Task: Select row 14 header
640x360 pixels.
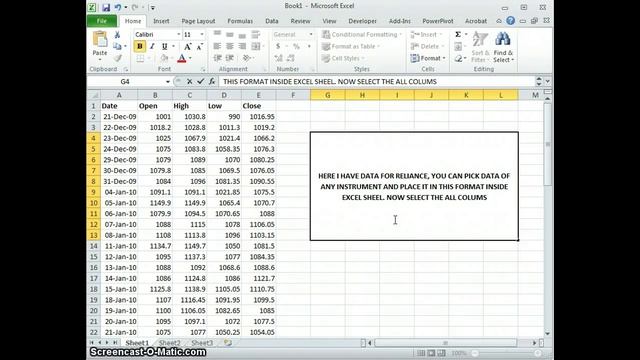Action: pos(93,246)
